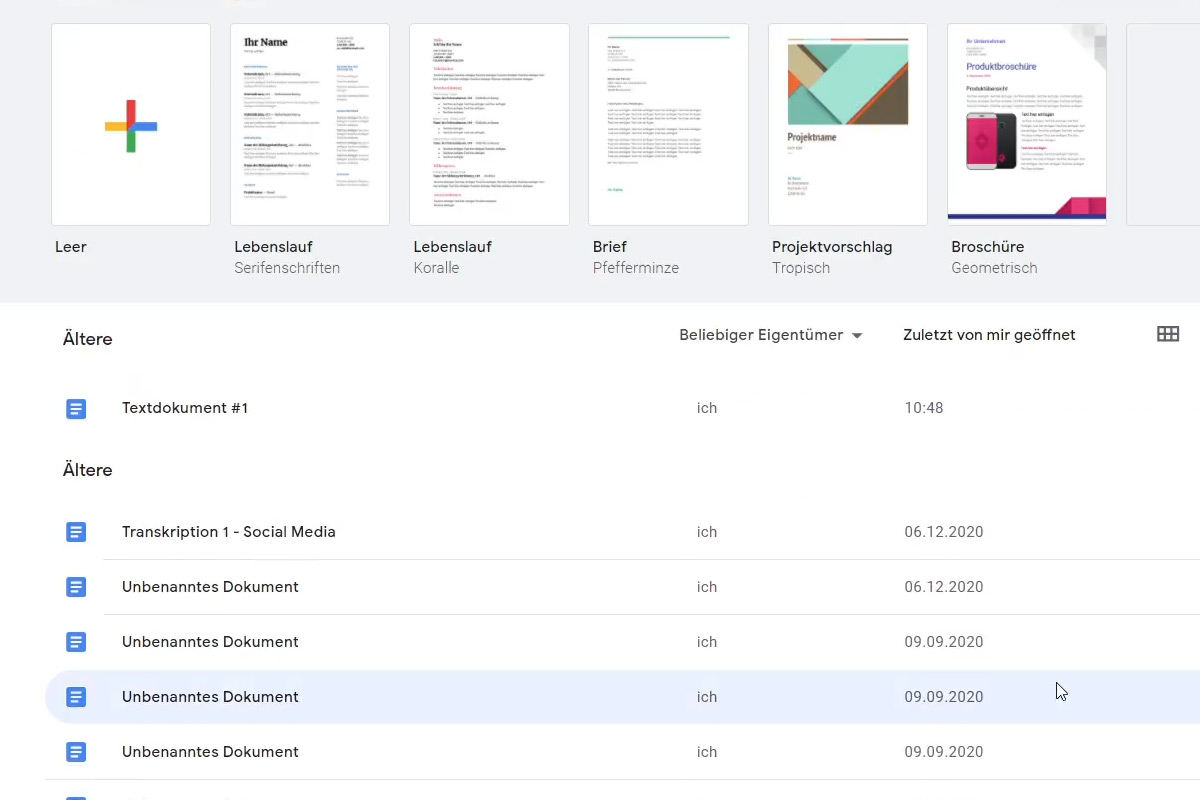Click the Zuletzt von mir geöffnet column header
The width and height of the screenshot is (1200, 800).
[x=989, y=335]
